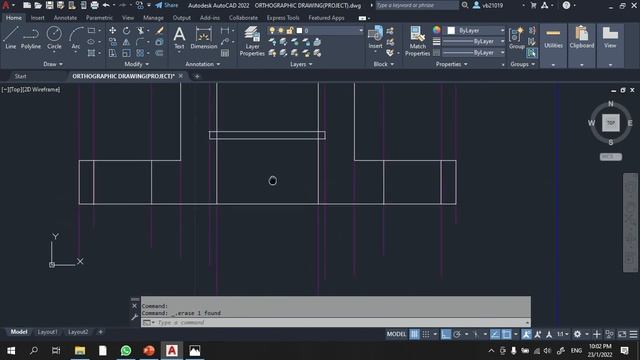Select the Polyline tool
Screen dimensions: 640x360
coord(31,38)
